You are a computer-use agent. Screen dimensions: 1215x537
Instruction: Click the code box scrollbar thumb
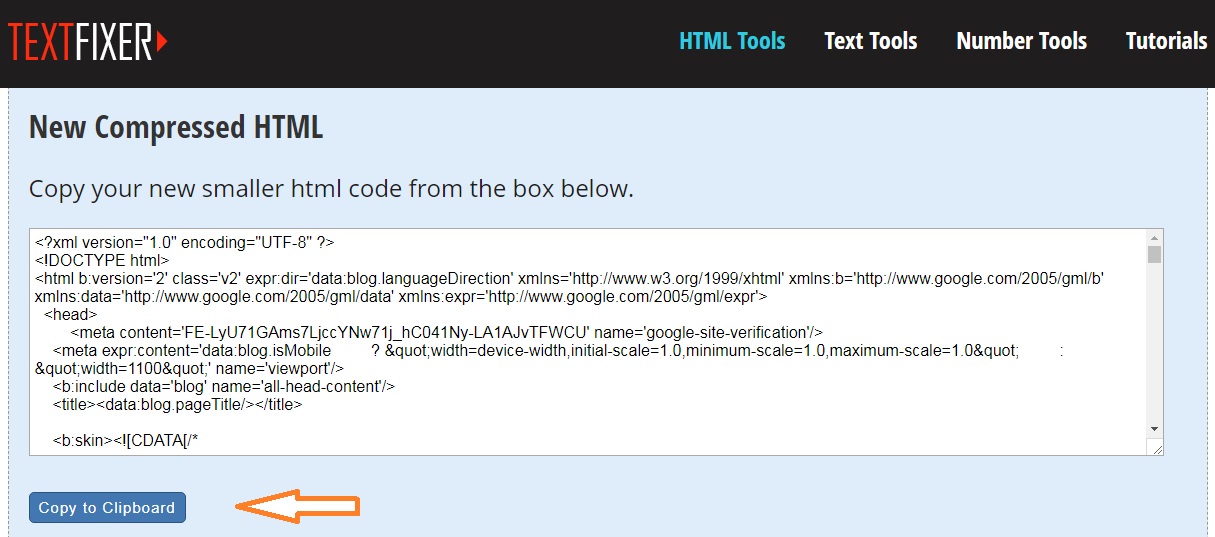[1154, 255]
